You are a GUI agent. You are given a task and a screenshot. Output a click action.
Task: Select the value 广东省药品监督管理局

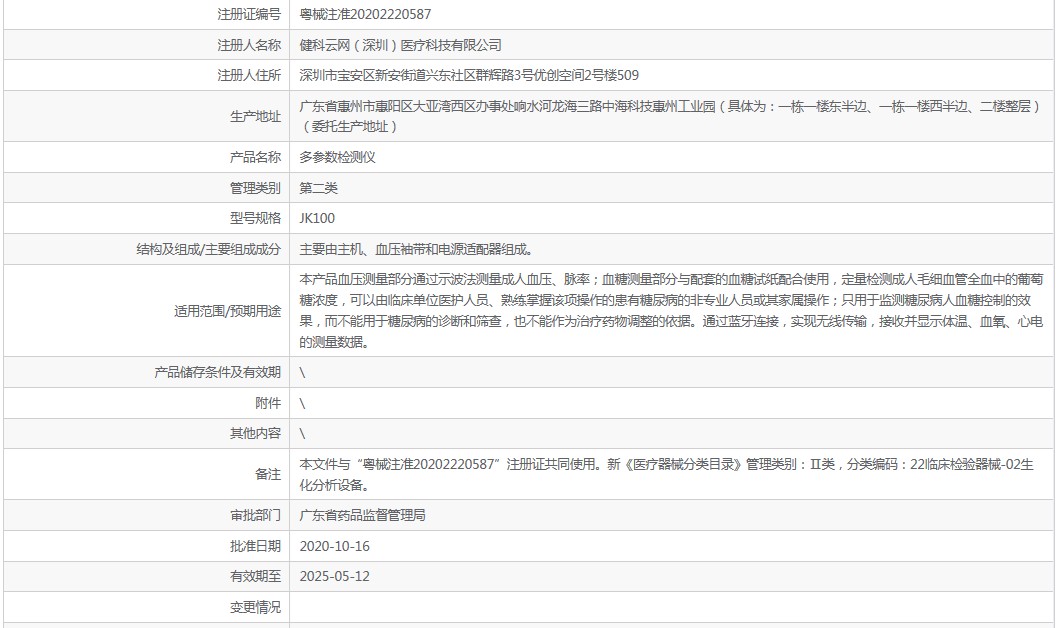[362, 515]
